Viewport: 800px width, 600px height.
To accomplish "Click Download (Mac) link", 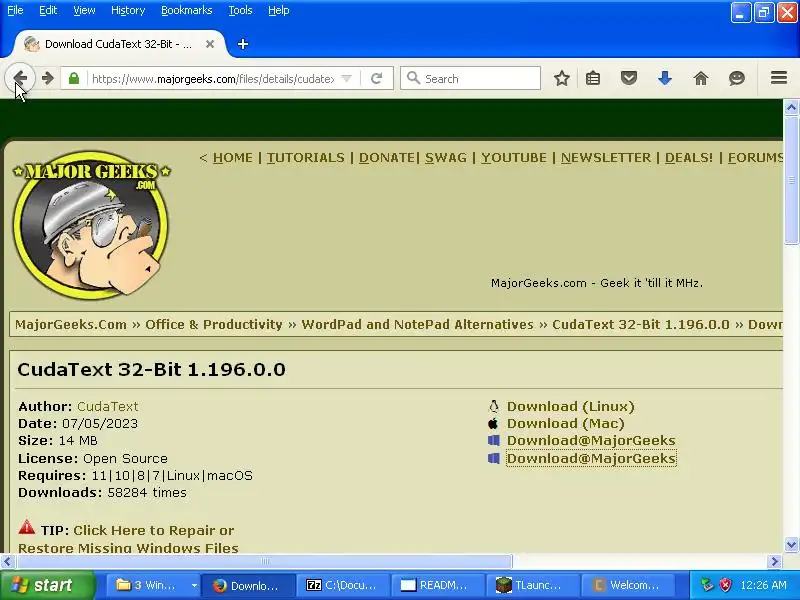I will [565, 423].
